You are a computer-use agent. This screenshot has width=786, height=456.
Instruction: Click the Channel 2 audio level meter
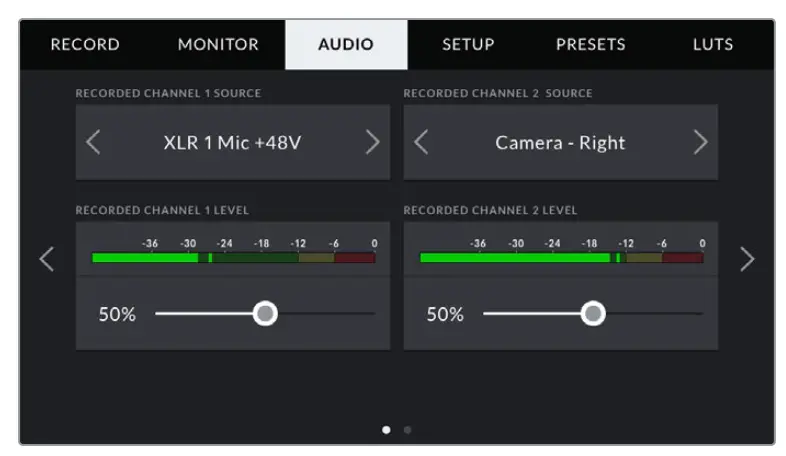tap(561, 257)
